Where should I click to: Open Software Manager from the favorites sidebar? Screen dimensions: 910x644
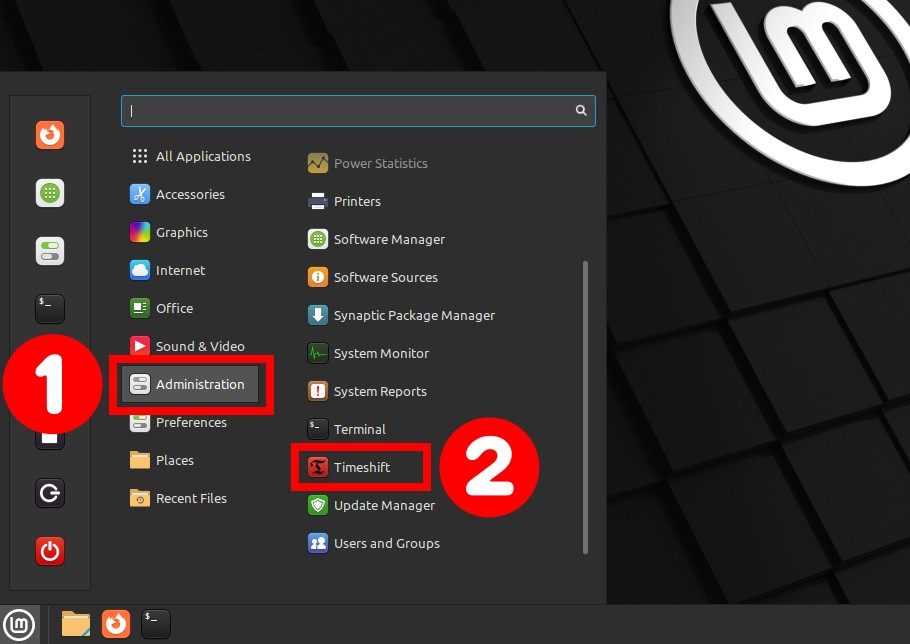point(50,193)
